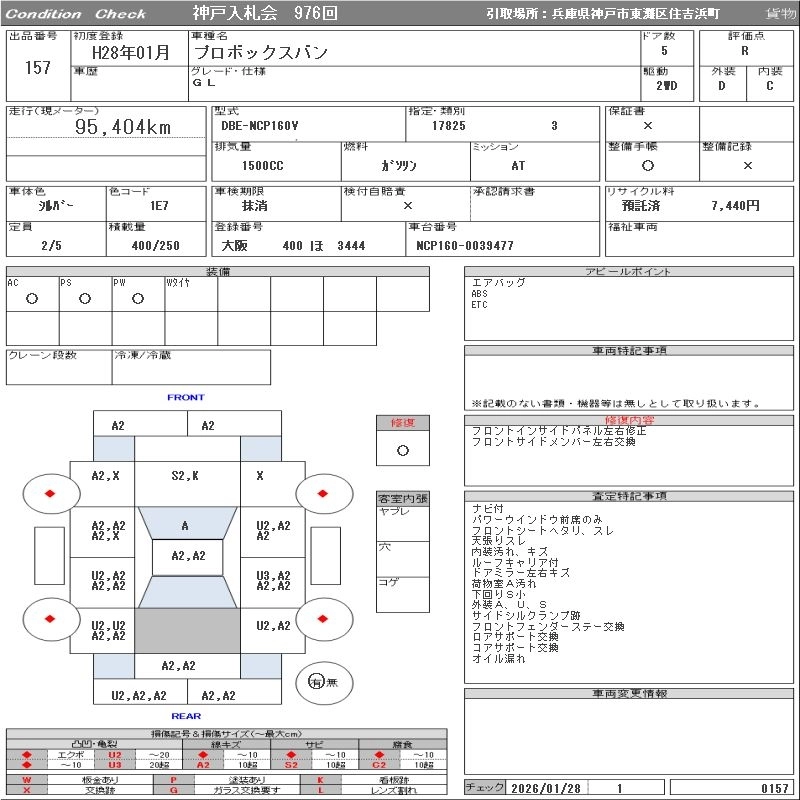800x800 pixels.
Task: Click the red diamond on the front-left wheel
Action: click(49, 493)
